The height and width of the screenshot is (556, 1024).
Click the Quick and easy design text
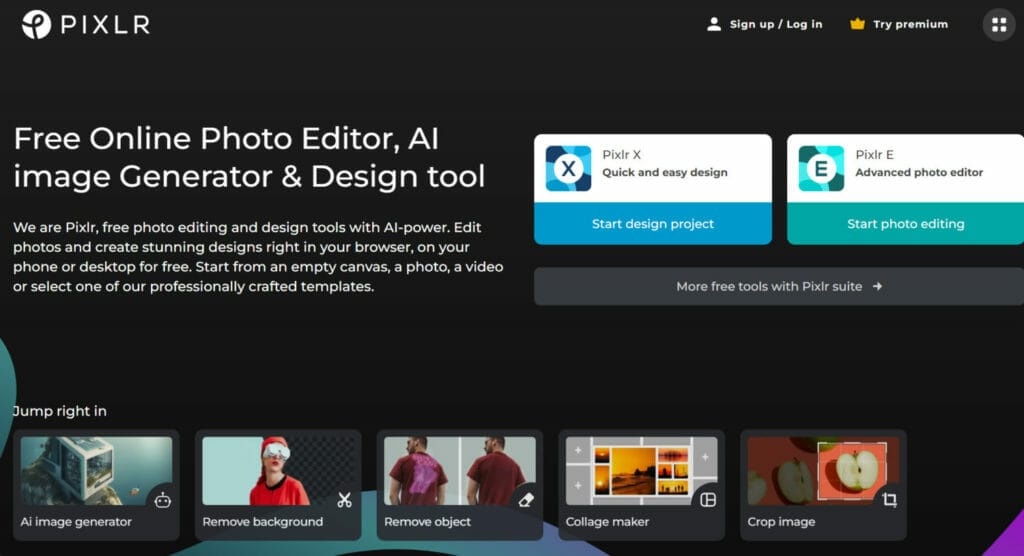tap(665, 172)
